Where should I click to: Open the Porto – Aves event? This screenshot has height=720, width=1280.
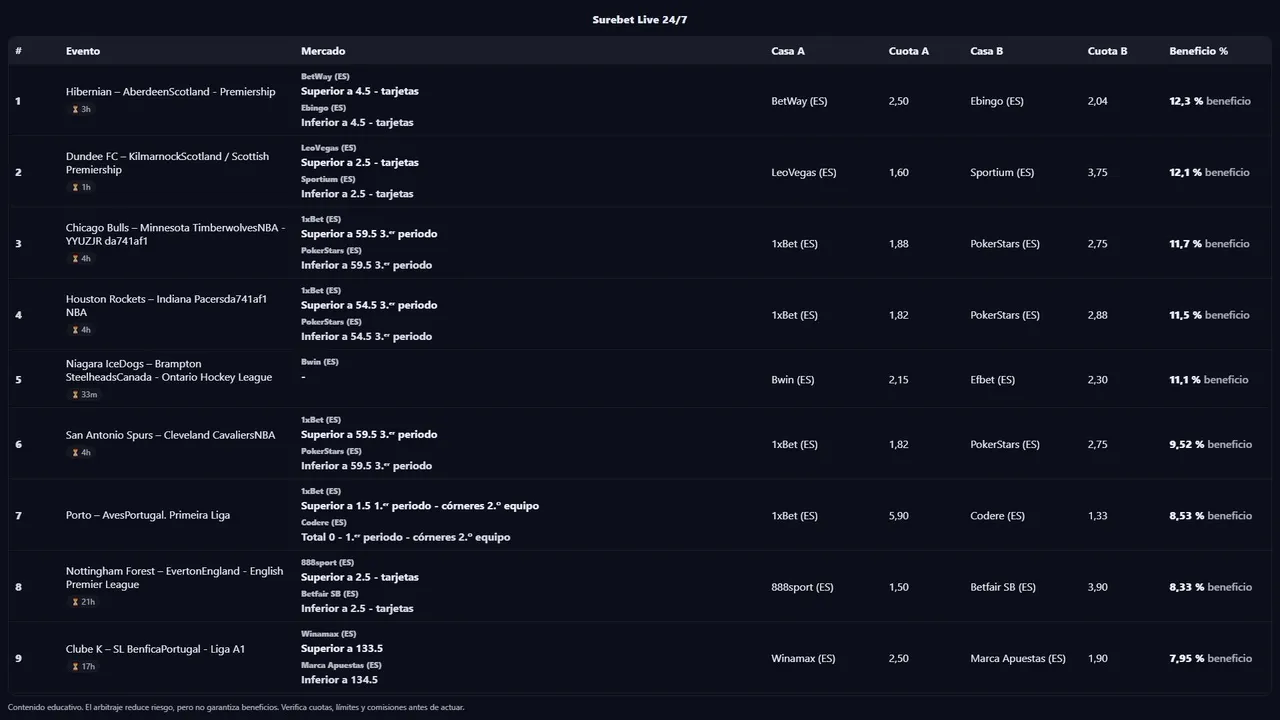tap(148, 516)
